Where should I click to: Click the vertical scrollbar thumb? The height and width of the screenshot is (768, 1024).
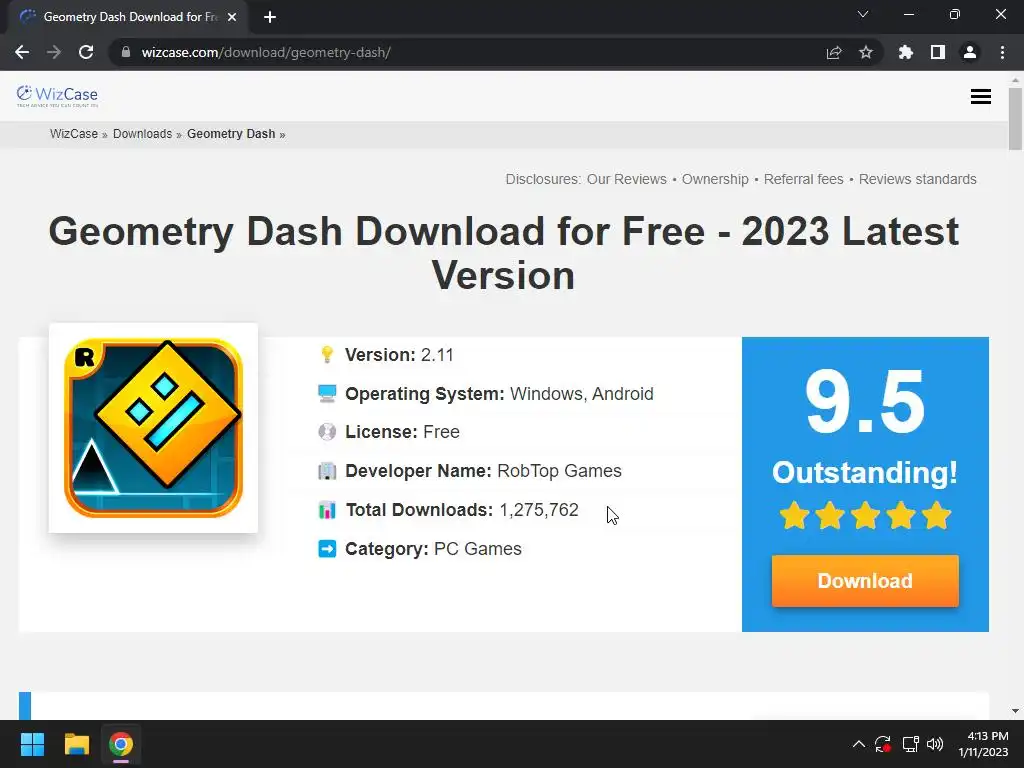[1015, 119]
